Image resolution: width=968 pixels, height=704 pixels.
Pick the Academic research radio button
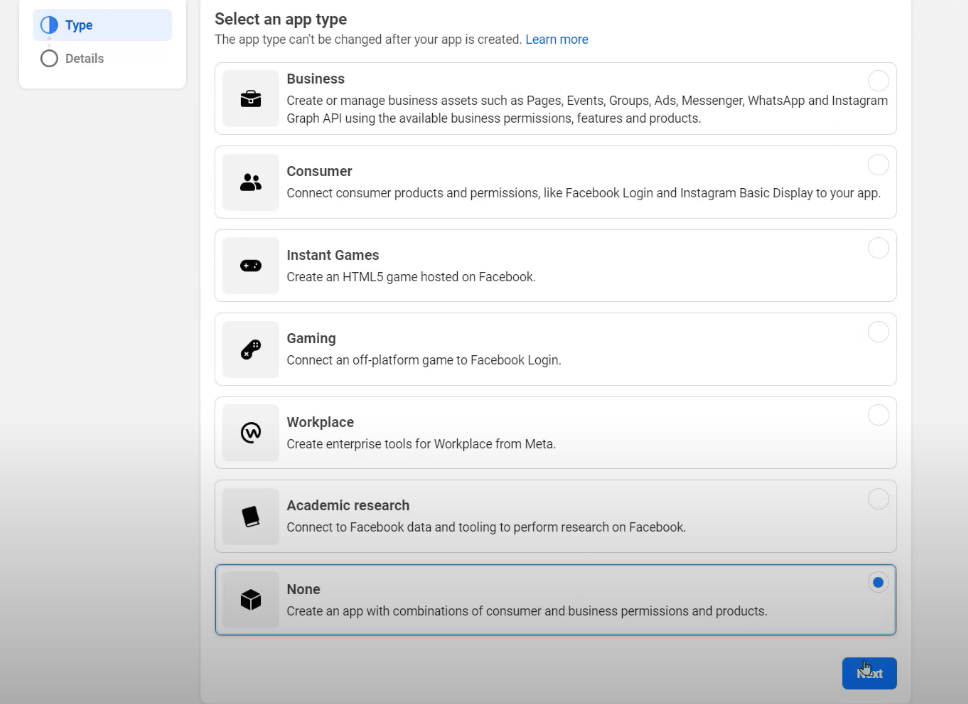pos(878,498)
